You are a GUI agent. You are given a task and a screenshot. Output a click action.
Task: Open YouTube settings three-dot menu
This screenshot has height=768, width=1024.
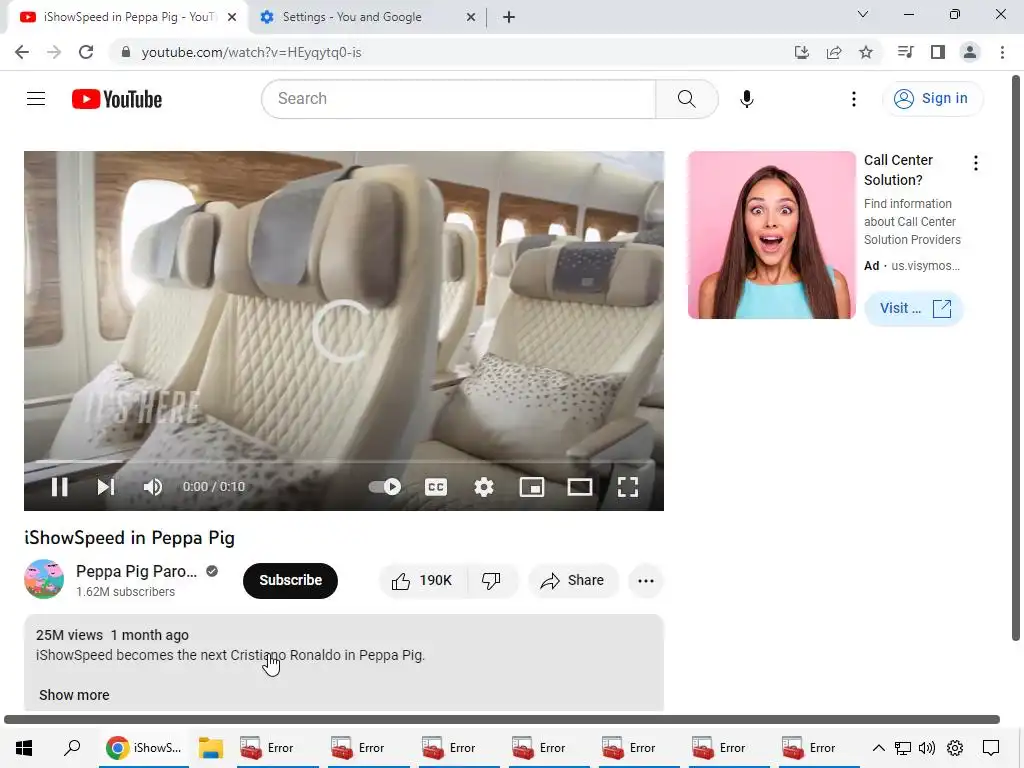pos(854,99)
